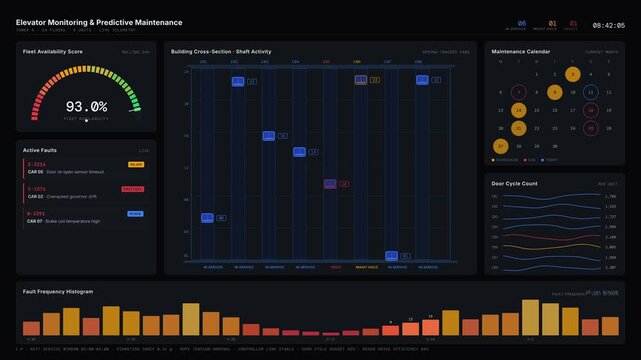Select the red-ringed due date 18
The width and height of the screenshot is (641, 360).
[591, 110]
